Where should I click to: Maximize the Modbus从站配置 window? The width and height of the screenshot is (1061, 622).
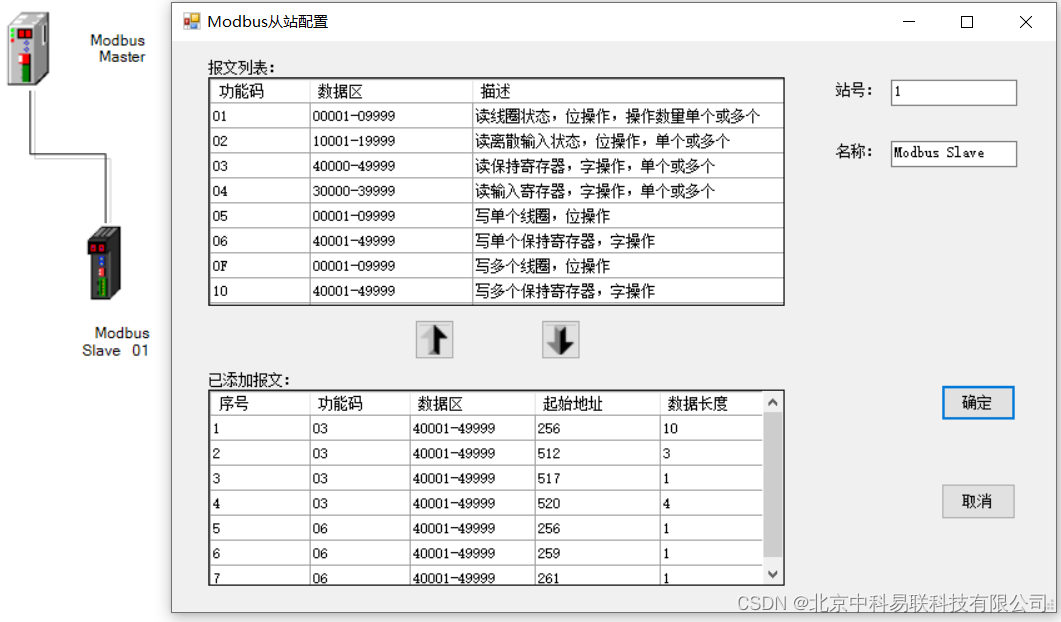tap(967, 22)
